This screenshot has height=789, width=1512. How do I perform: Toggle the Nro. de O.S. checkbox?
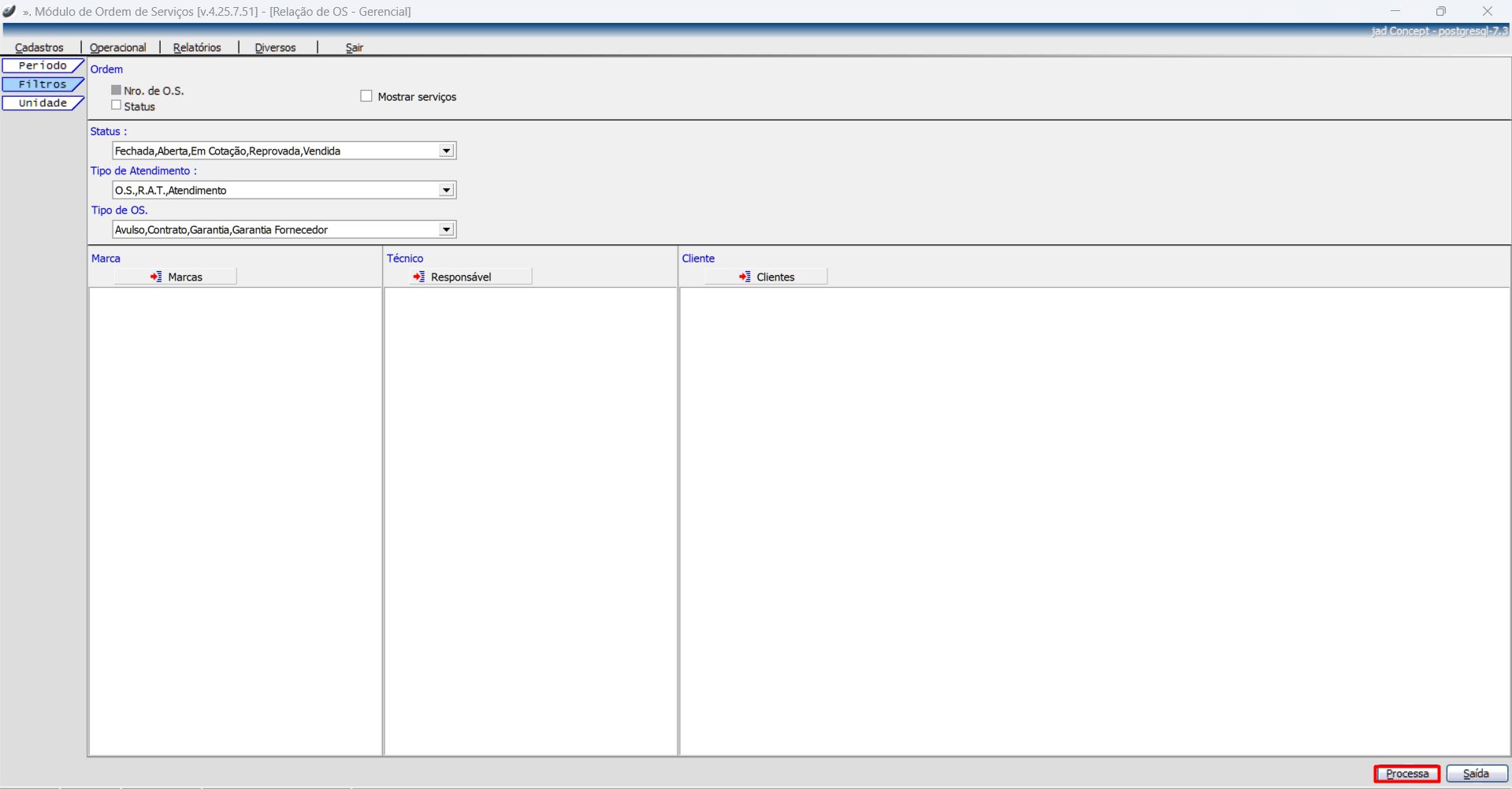[x=117, y=91]
